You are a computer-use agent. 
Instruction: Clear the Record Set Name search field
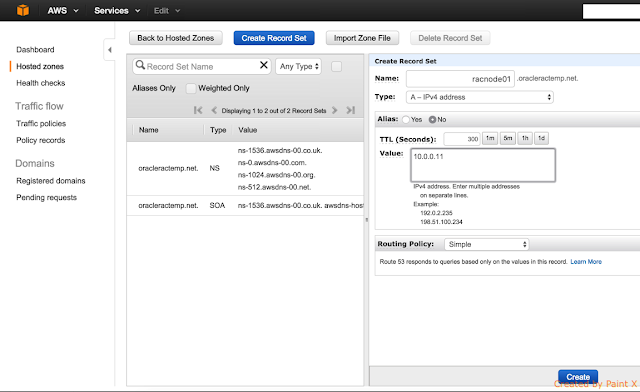tap(264, 65)
